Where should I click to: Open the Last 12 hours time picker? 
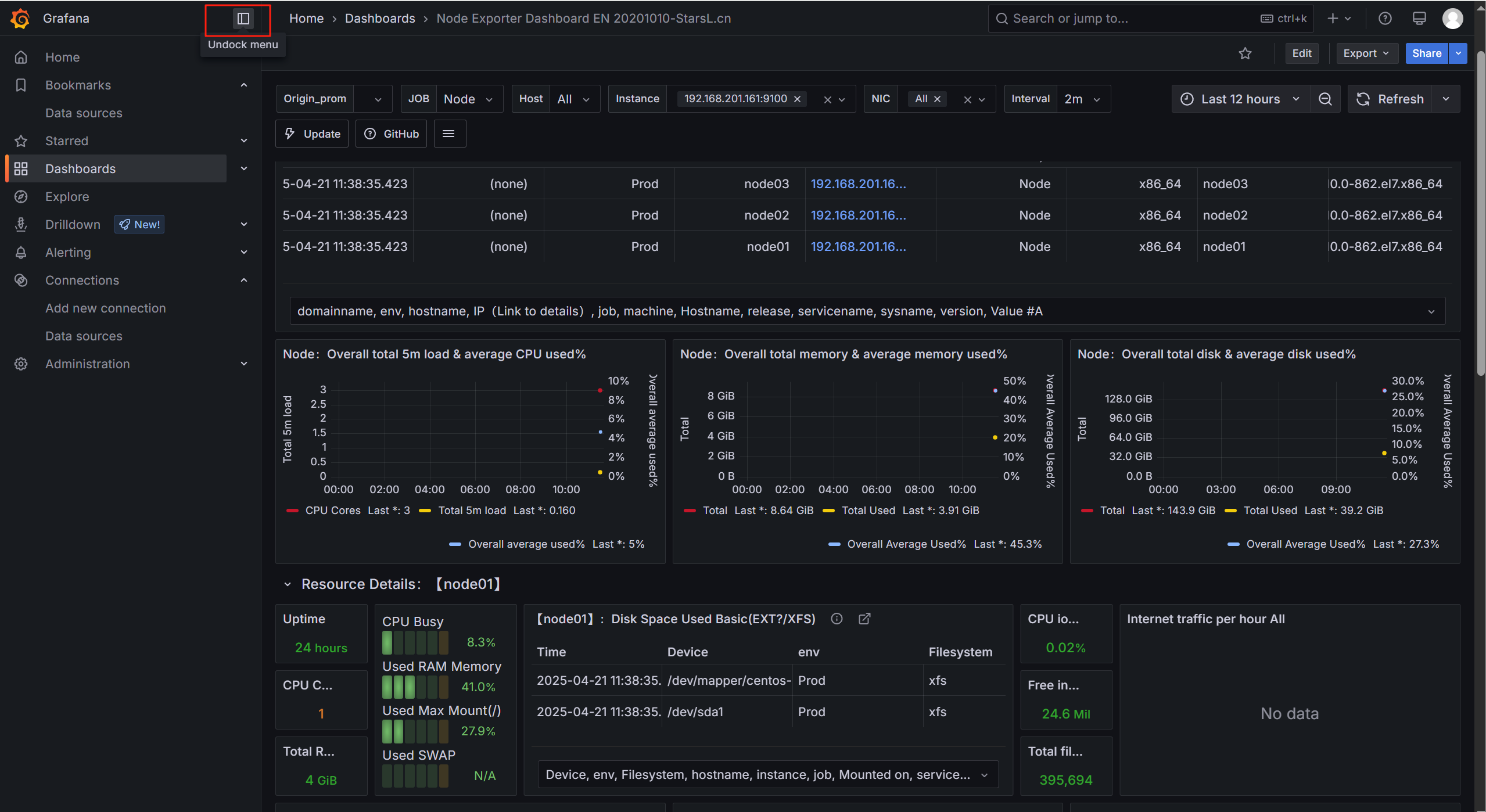[1240, 99]
